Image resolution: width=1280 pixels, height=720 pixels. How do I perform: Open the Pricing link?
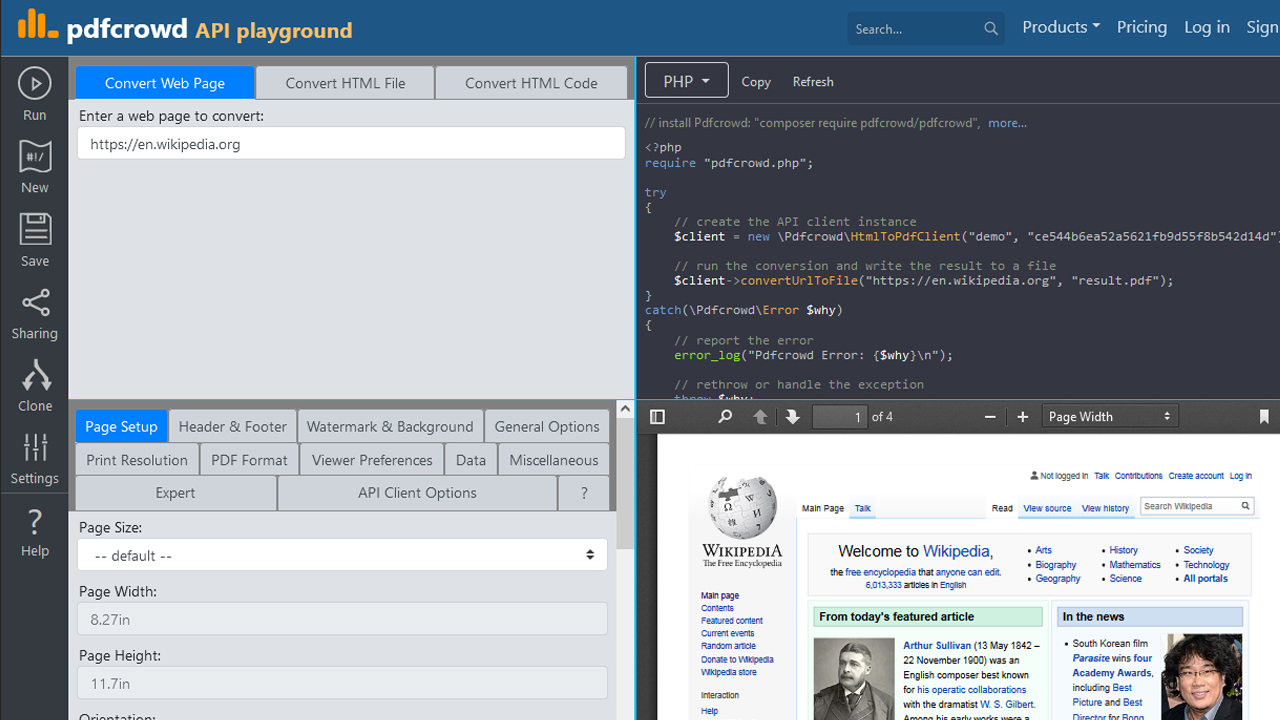tap(1142, 27)
